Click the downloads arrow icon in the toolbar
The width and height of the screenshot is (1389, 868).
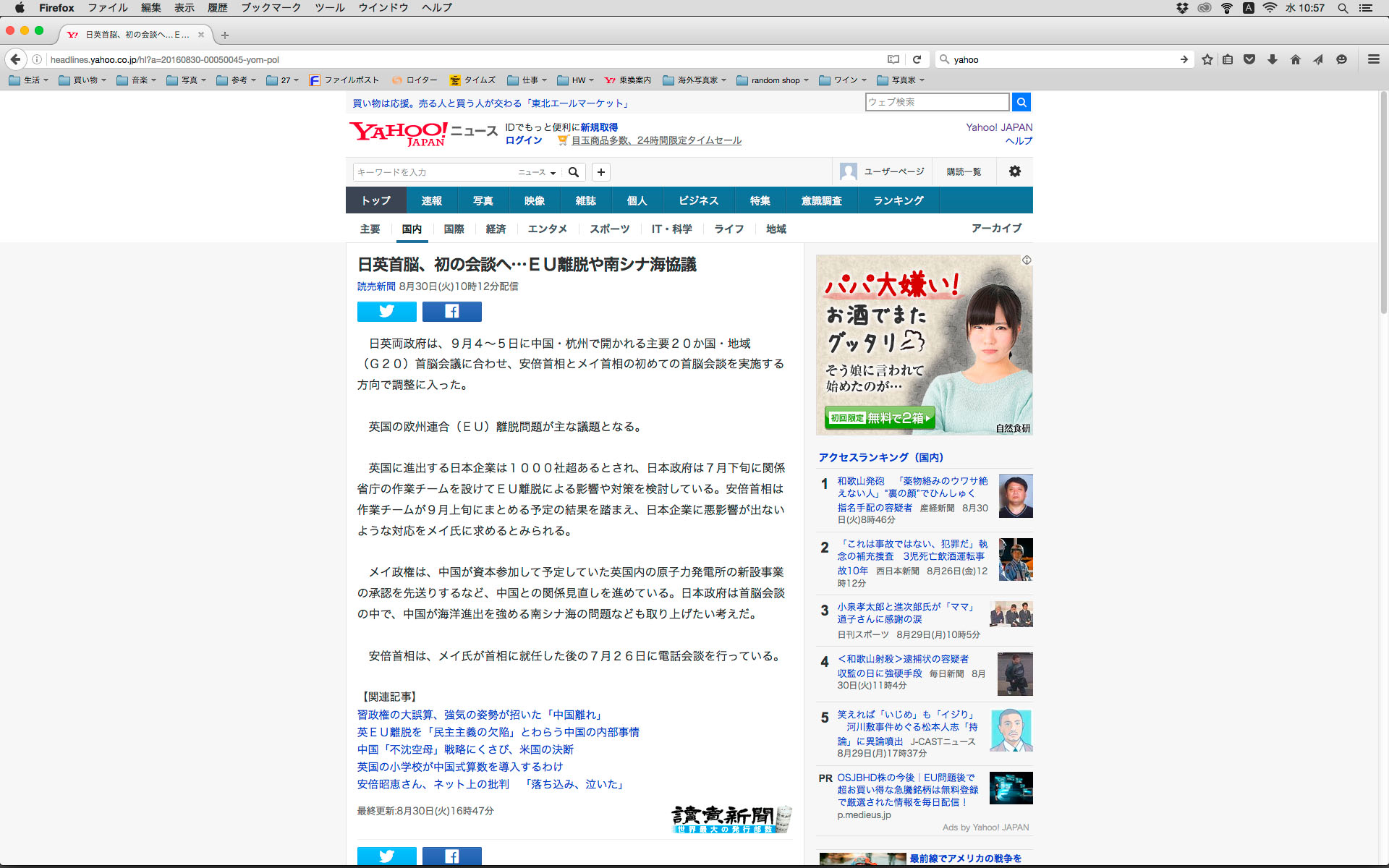click(1273, 59)
